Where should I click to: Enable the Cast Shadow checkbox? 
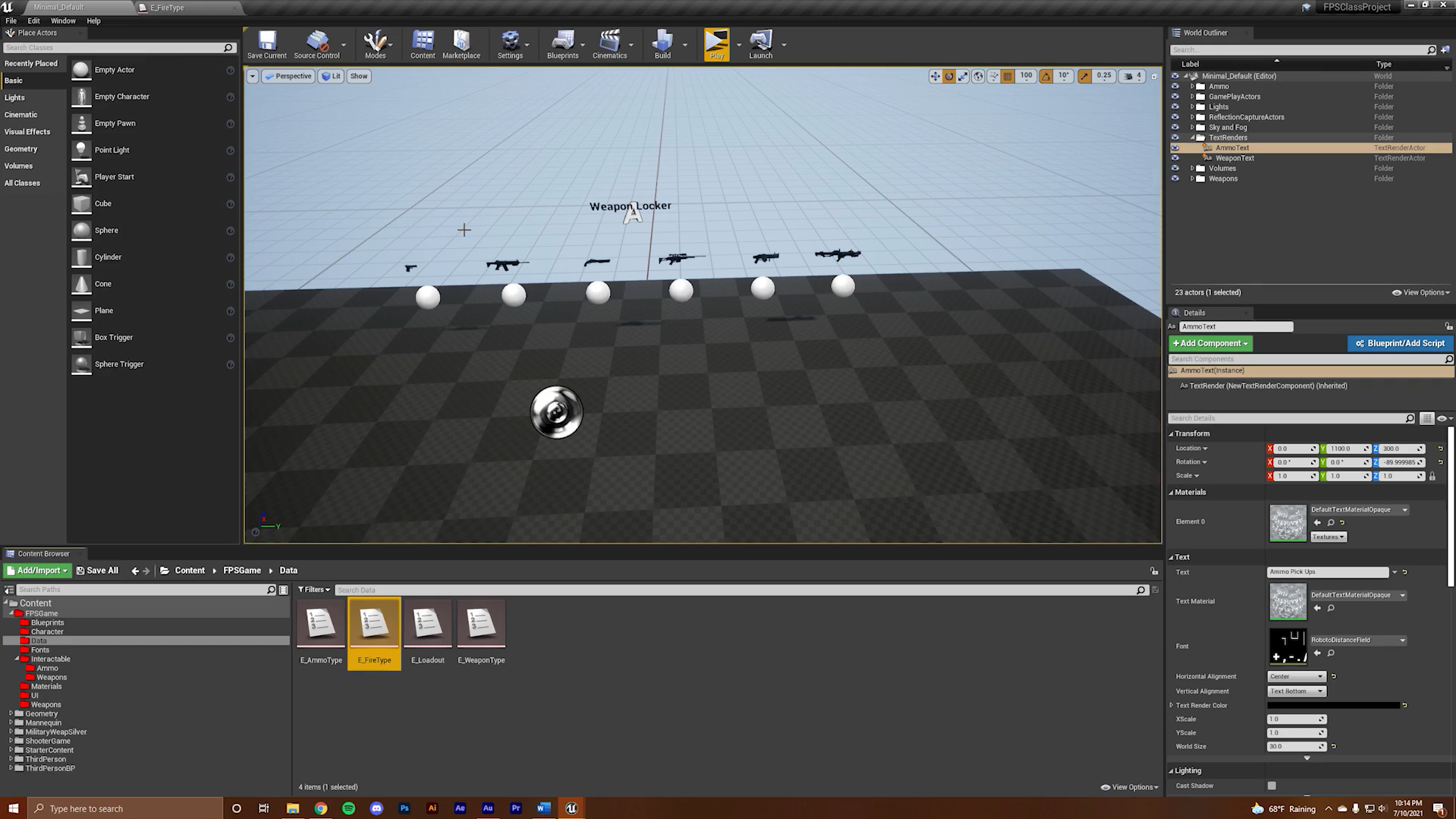click(1272, 786)
